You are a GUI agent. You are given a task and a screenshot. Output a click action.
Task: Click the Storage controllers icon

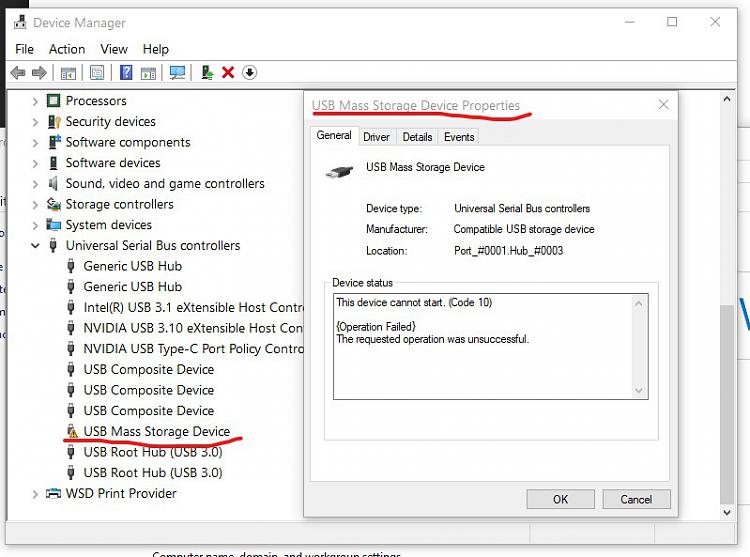pos(54,205)
